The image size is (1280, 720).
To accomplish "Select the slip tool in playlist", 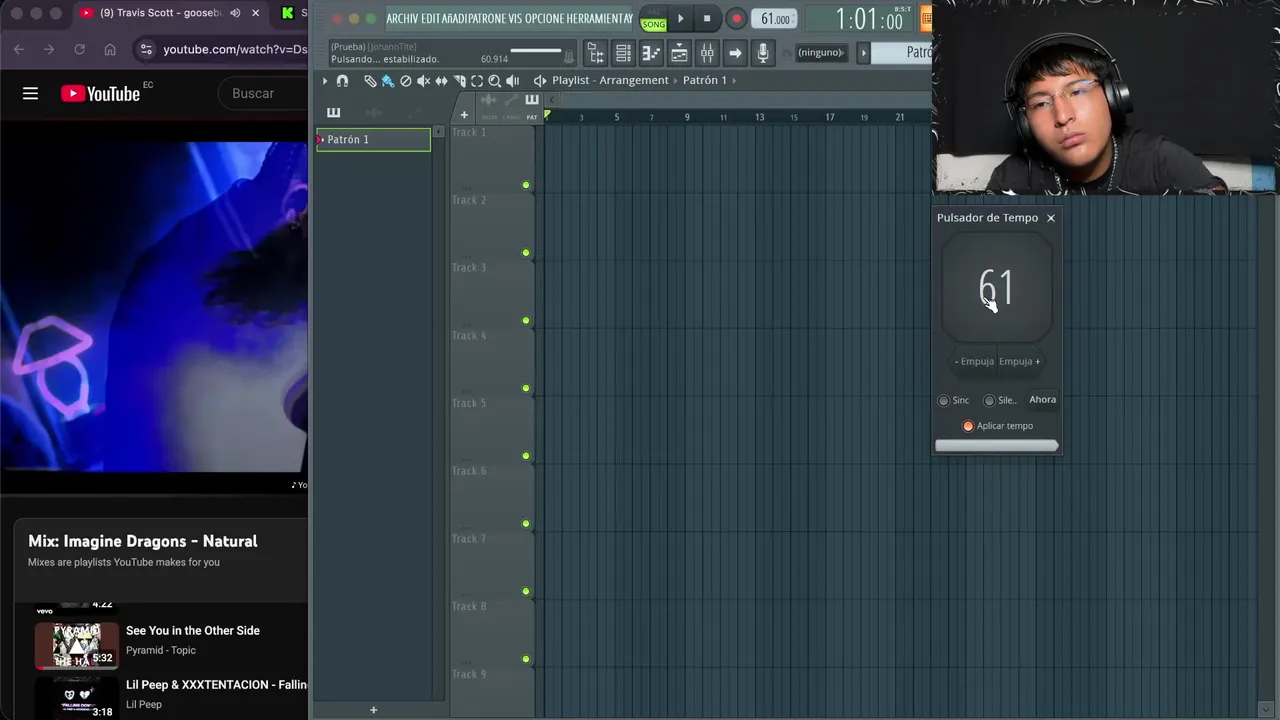I will [x=441, y=81].
